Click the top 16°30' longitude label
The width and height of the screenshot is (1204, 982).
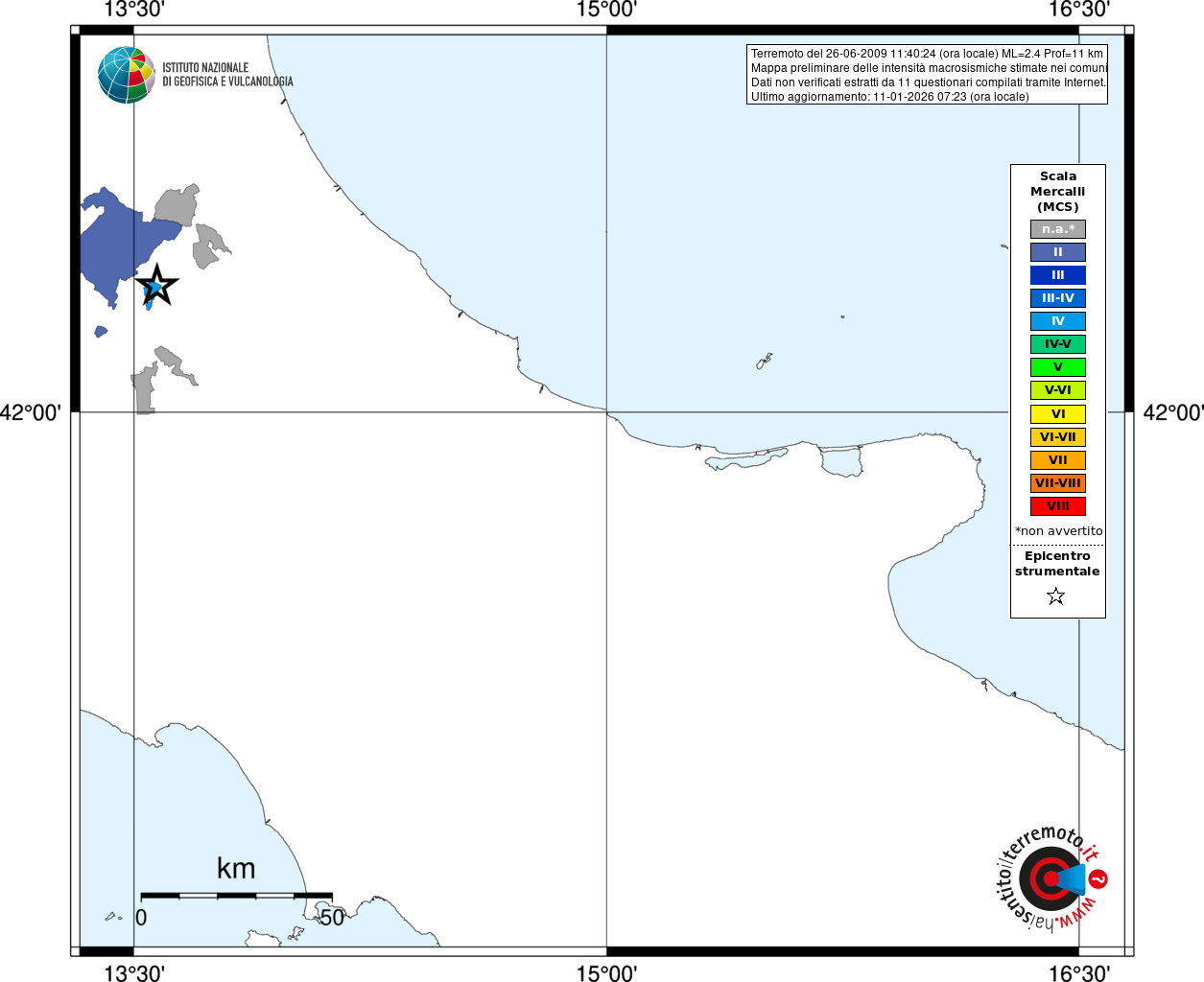pos(1079,11)
